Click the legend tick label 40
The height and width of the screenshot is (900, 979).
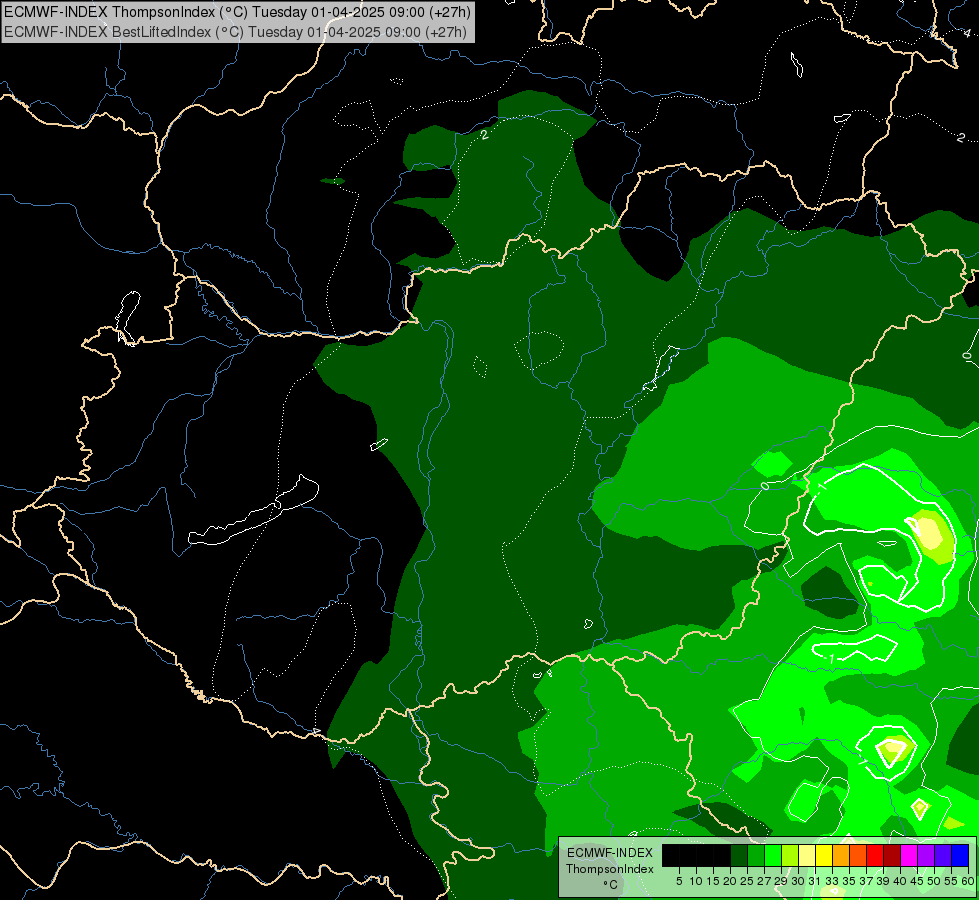(x=899, y=881)
